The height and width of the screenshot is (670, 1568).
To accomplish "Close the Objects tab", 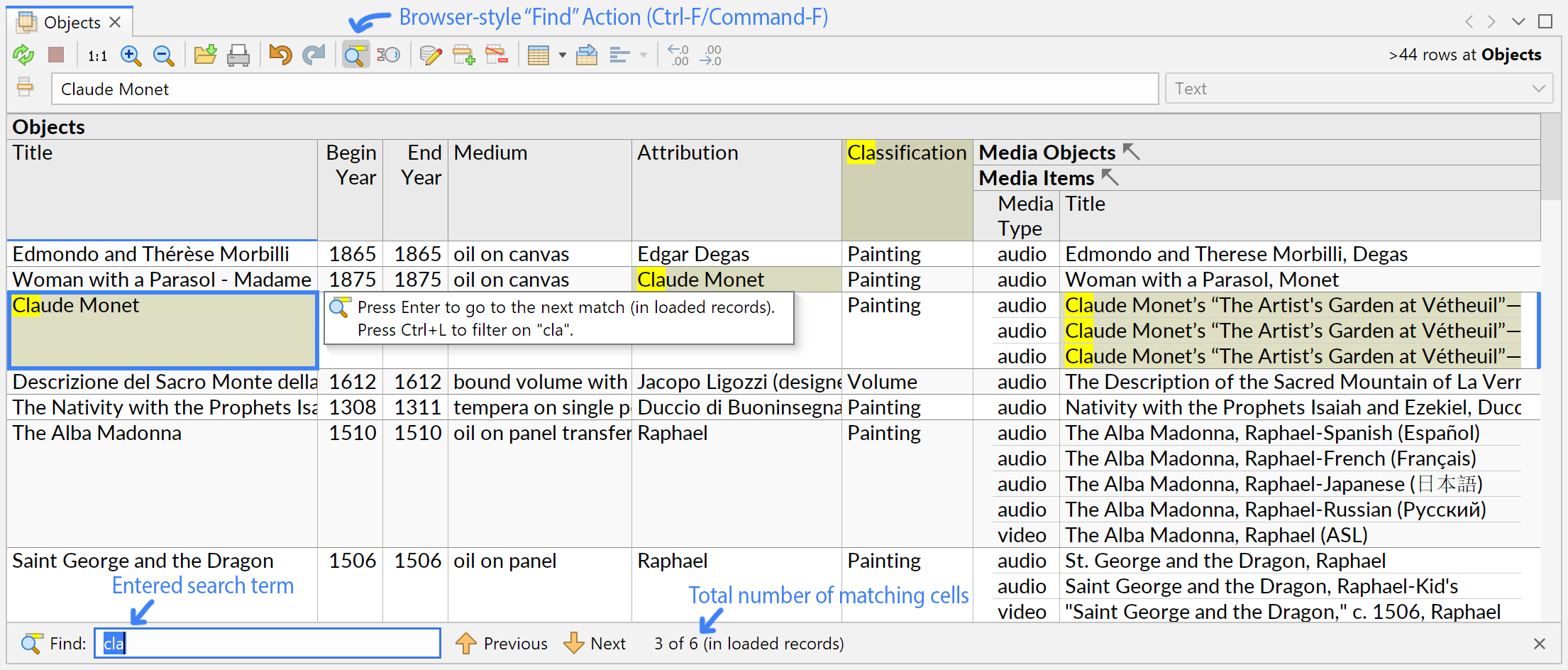I will coord(115,23).
